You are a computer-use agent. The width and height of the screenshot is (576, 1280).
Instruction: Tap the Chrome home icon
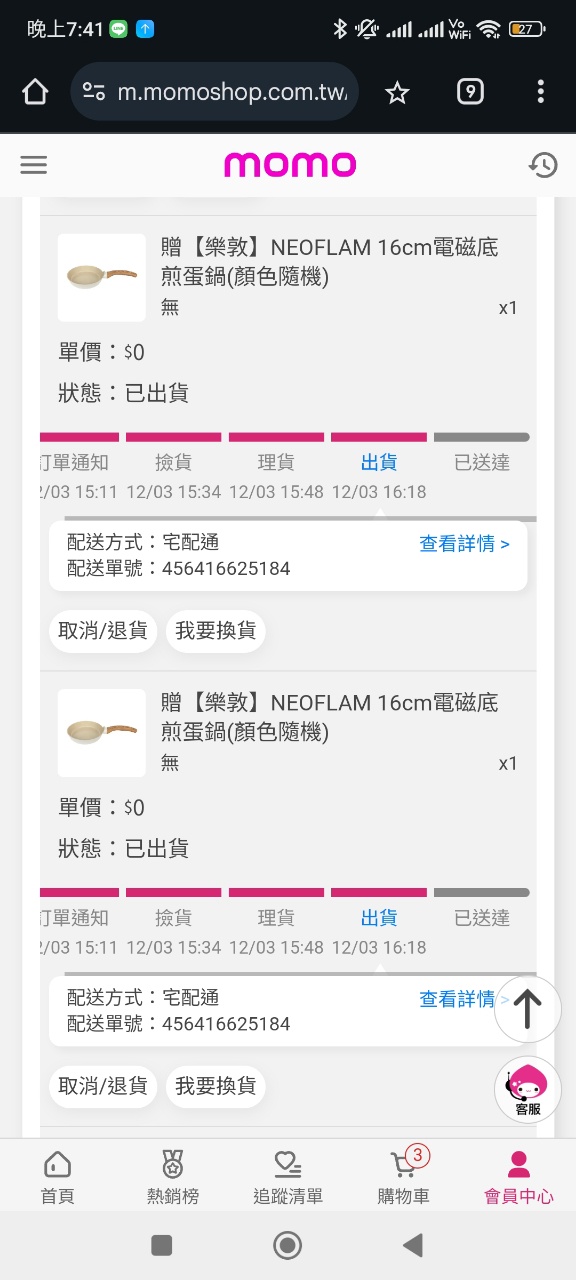tap(35, 92)
